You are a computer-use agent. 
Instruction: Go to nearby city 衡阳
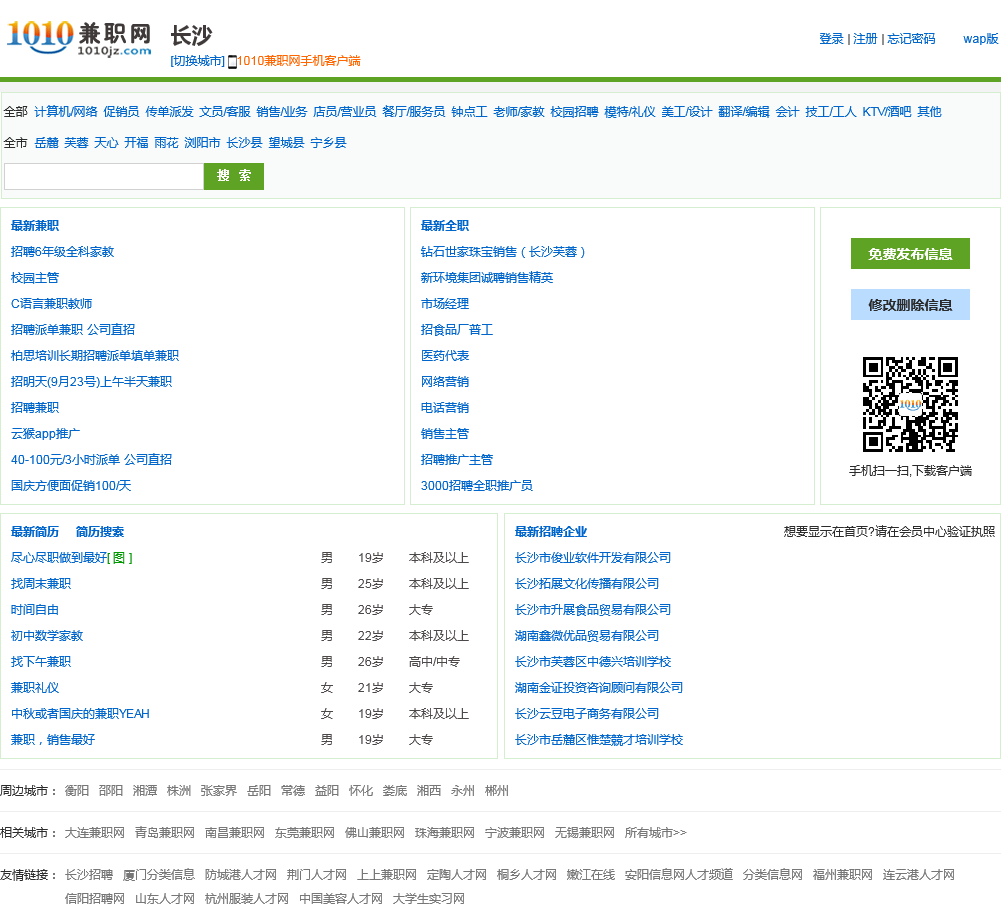(x=77, y=791)
